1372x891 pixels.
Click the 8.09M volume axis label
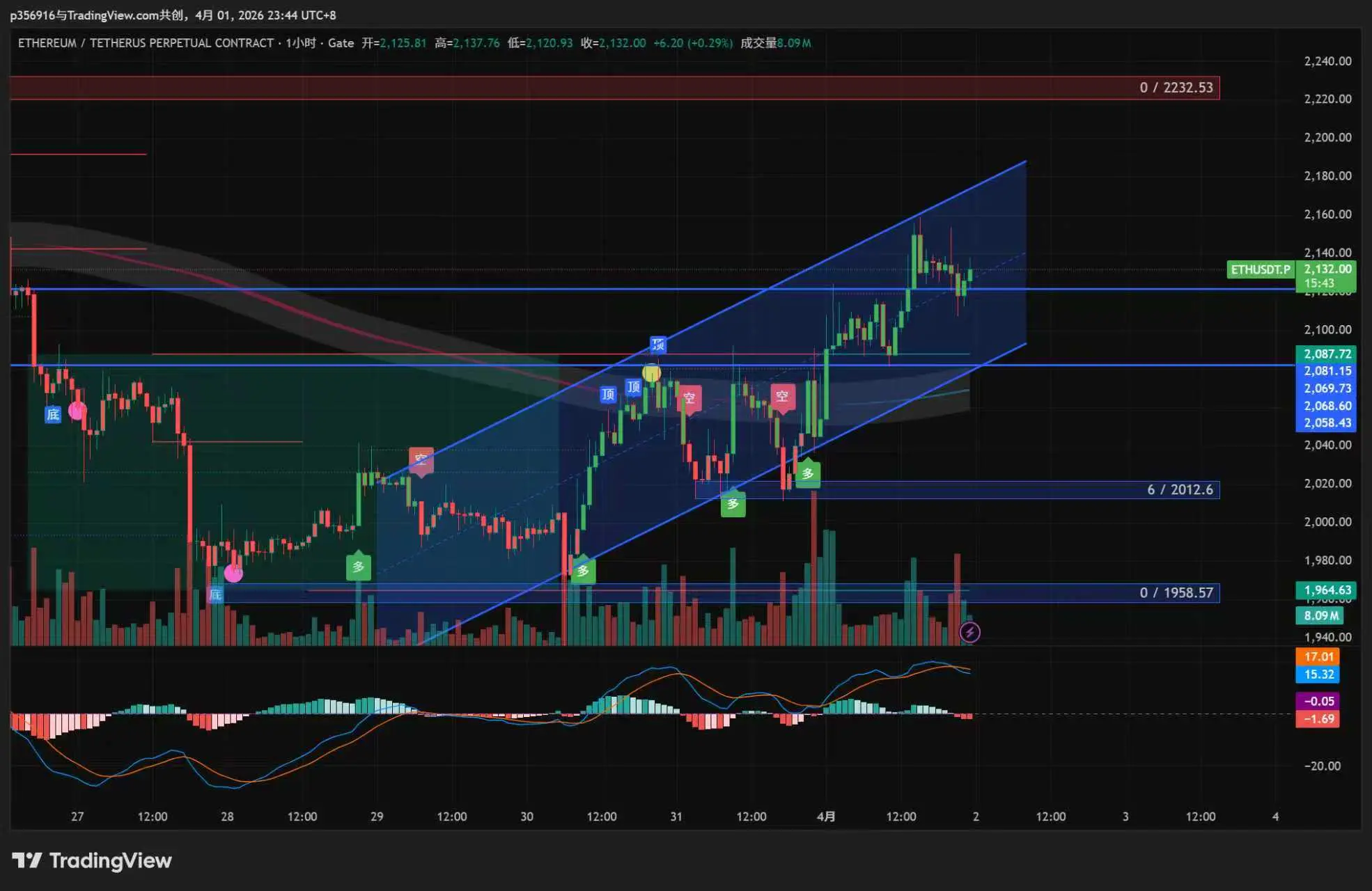1320,615
